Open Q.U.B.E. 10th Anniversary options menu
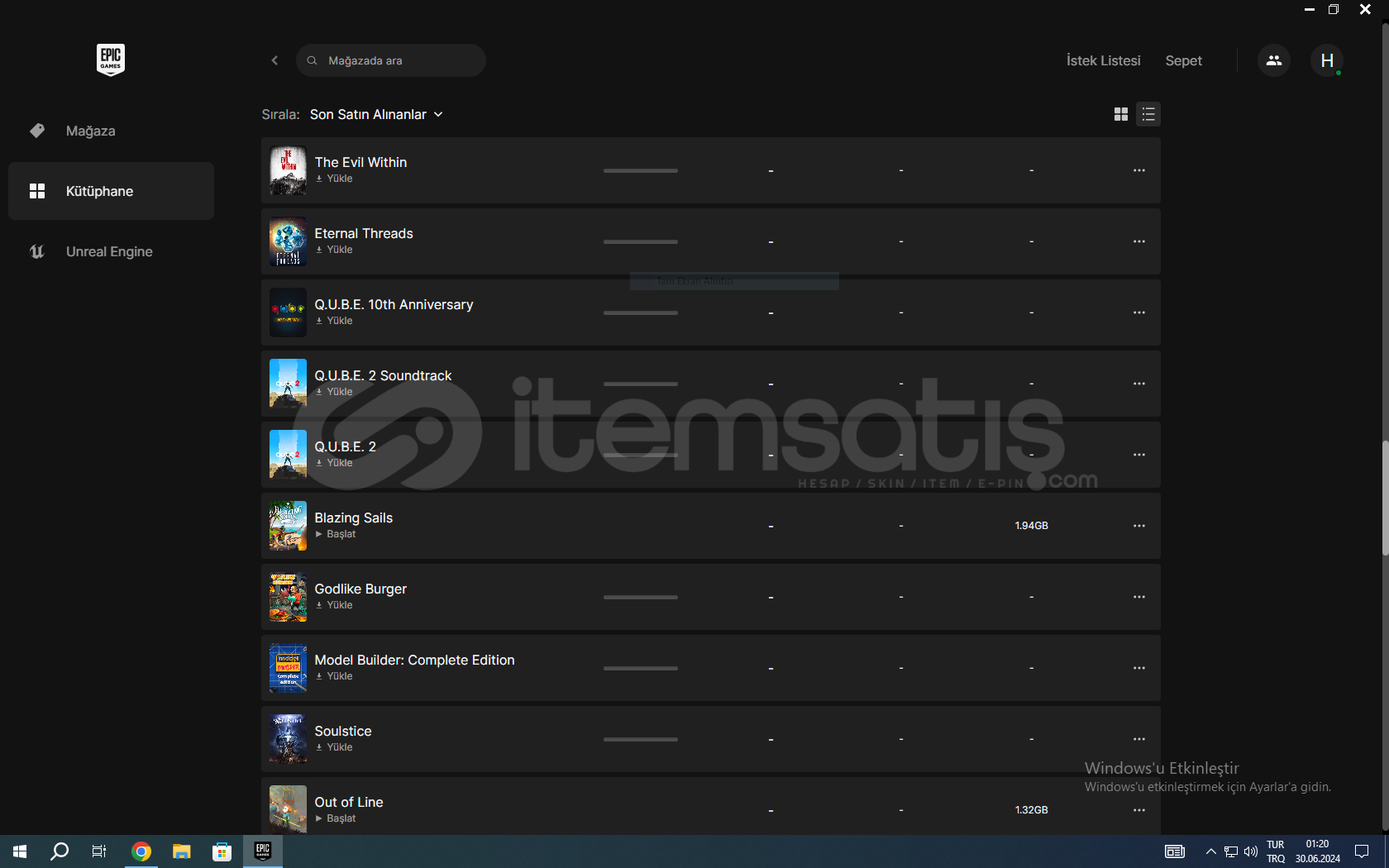This screenshot has width=1389, height=868. tap(1139, 312)
